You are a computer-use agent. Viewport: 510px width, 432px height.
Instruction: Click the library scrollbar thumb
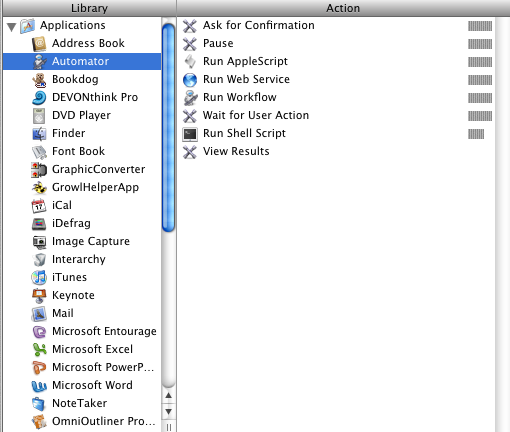(x=169, y=128)
